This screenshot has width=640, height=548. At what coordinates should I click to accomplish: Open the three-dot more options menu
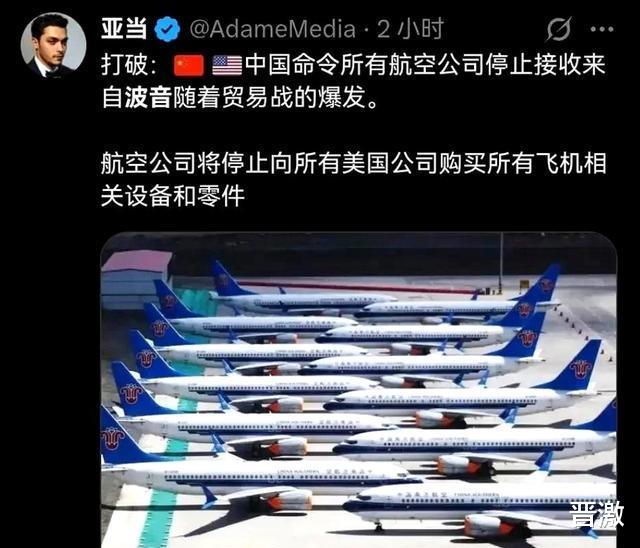click(602, 29)
